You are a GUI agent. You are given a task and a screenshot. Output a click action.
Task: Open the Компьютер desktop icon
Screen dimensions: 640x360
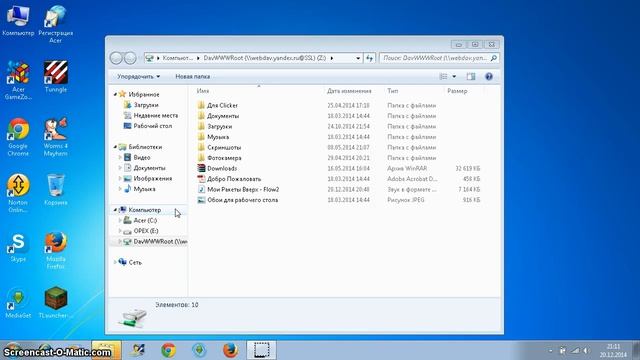coord(18,20)
